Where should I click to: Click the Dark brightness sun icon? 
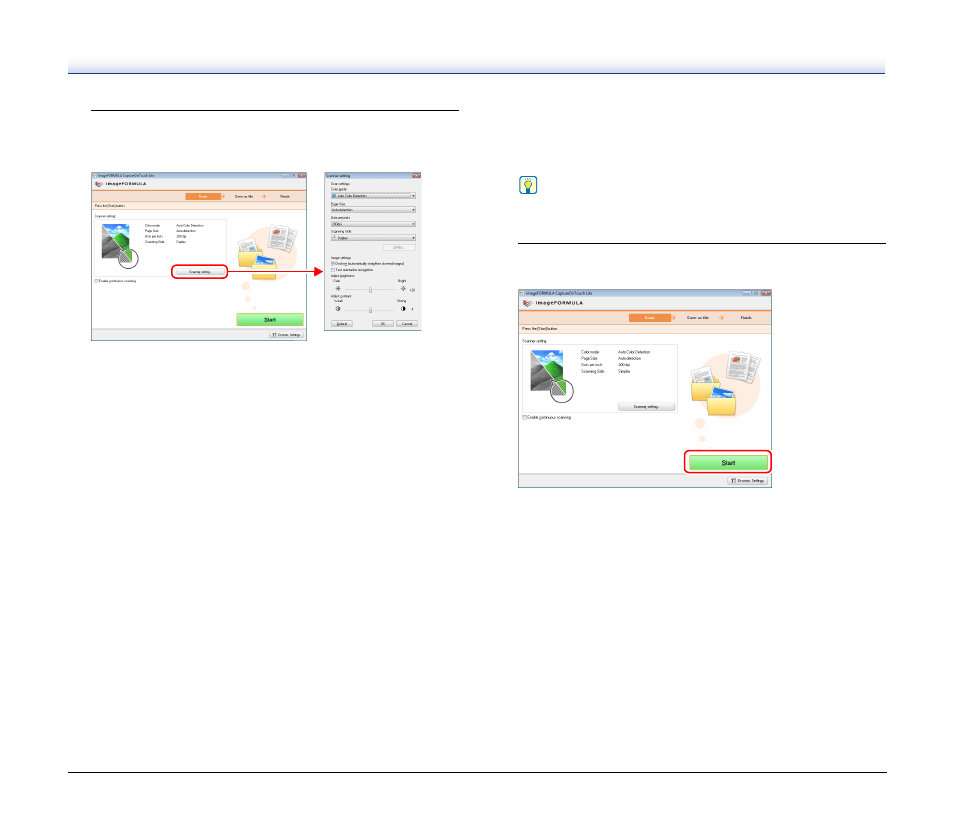pyautogui.click(x=338, y=288)
